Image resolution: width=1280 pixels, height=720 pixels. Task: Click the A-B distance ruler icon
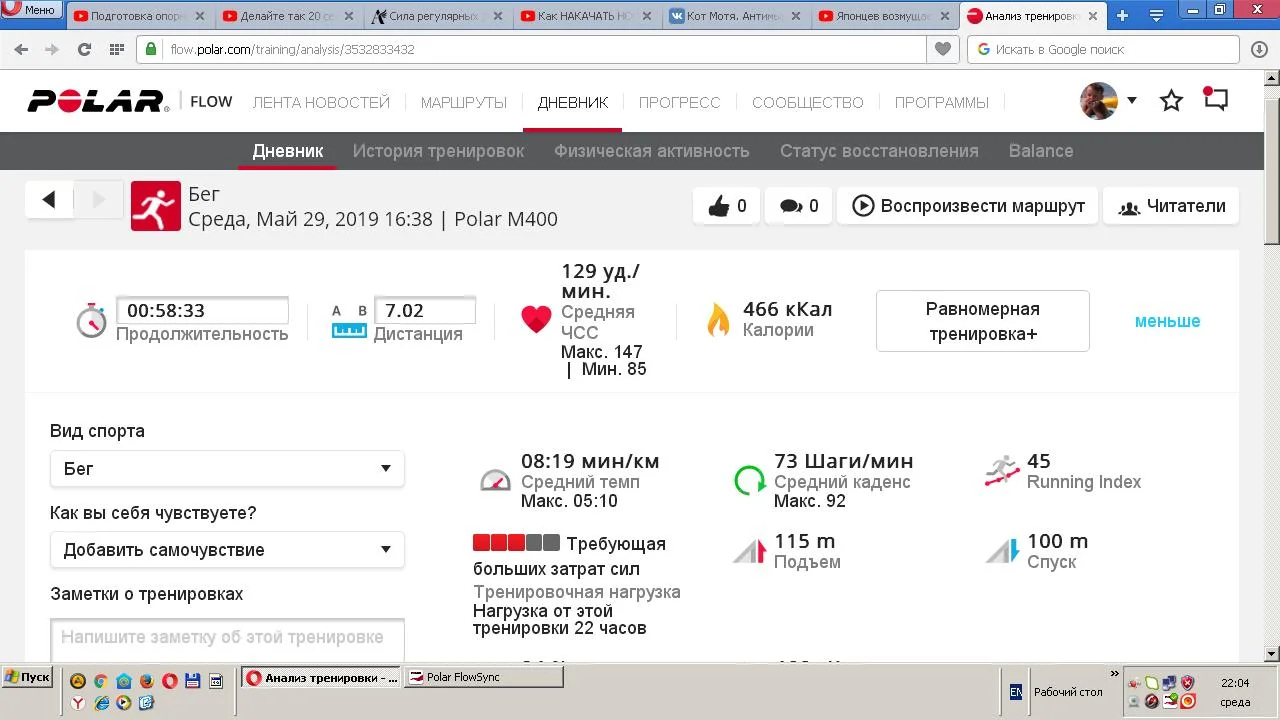coord(349,322)
